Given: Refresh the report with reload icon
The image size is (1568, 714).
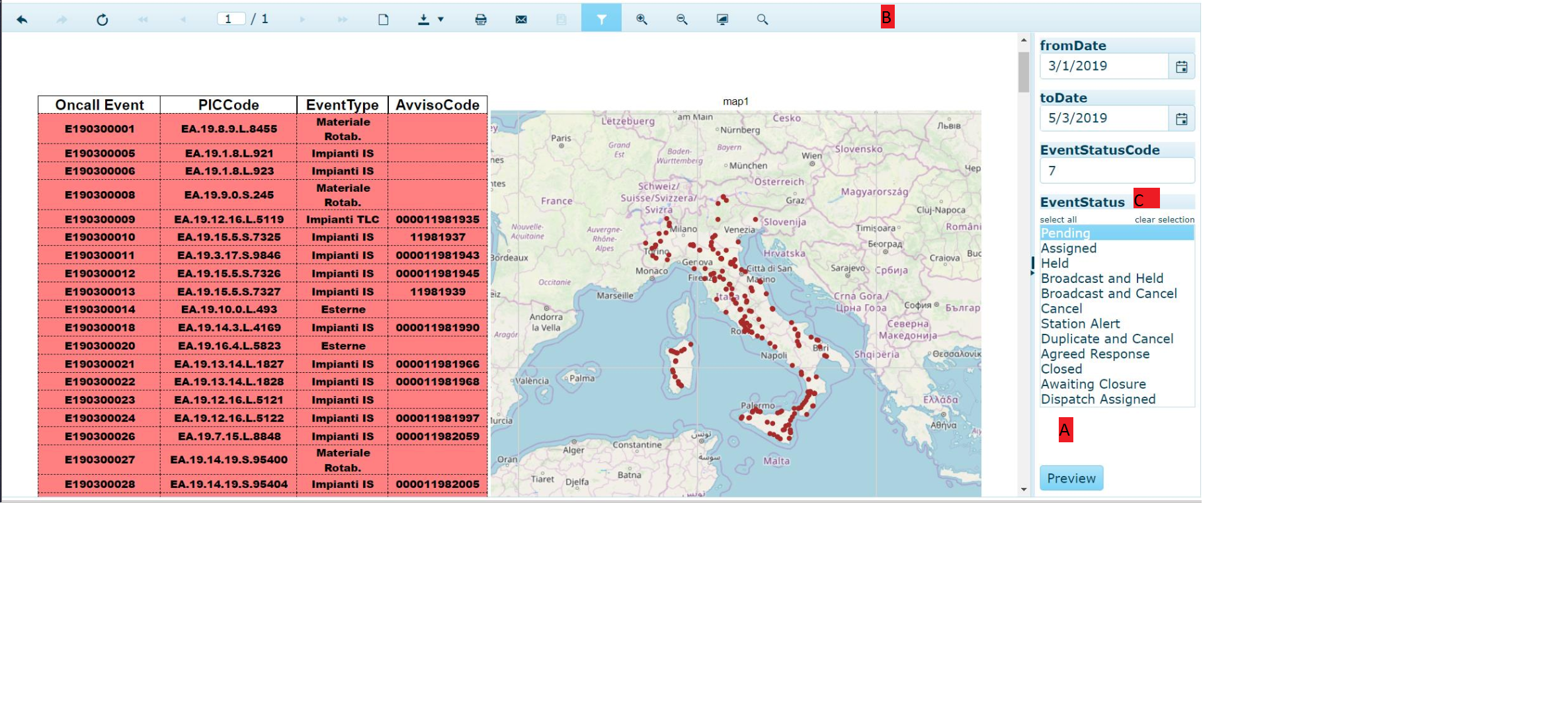Looking at the screenshot, I should point(102,19).
